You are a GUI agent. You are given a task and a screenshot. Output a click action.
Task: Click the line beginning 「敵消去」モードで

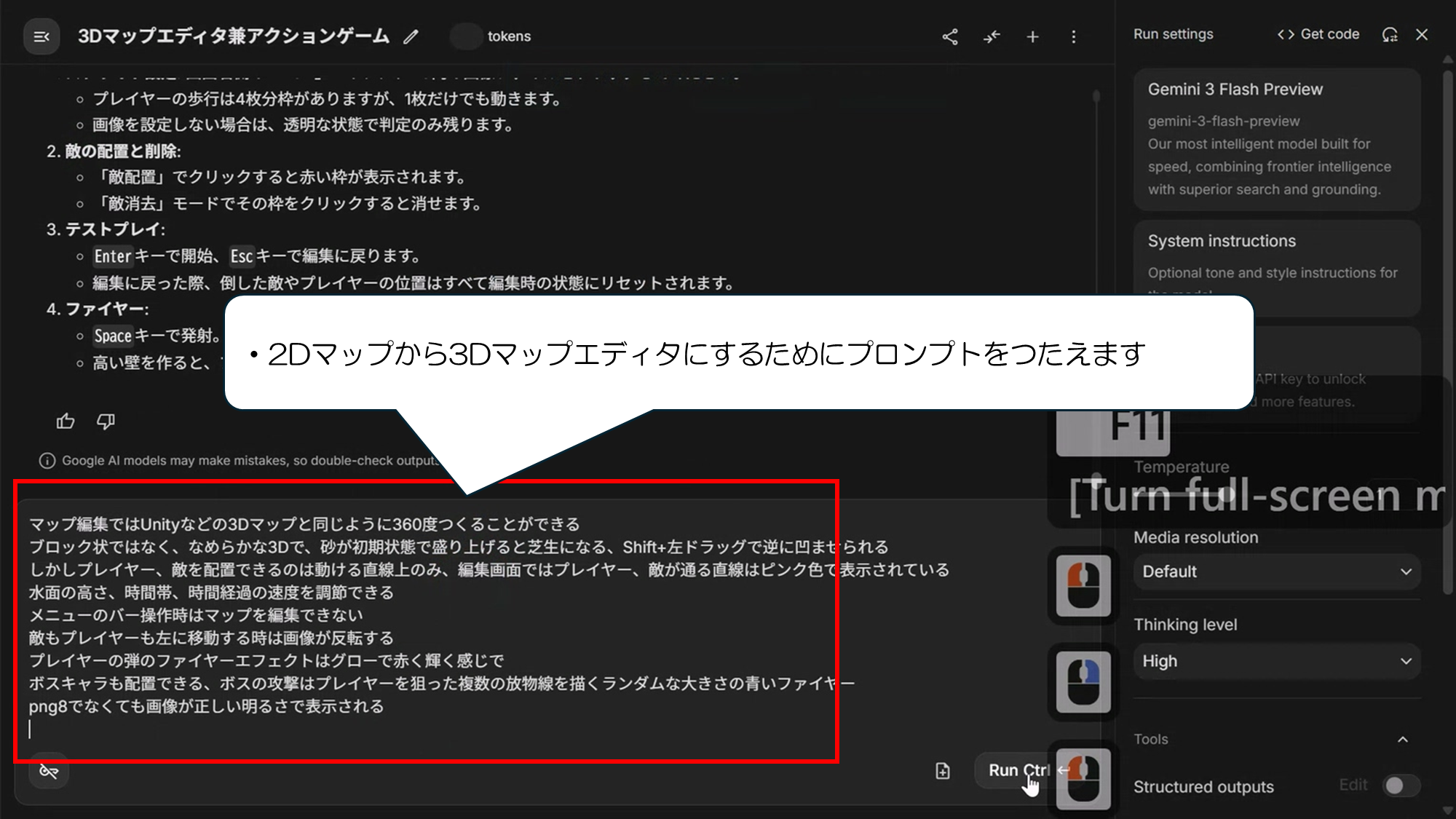(288, 204)
